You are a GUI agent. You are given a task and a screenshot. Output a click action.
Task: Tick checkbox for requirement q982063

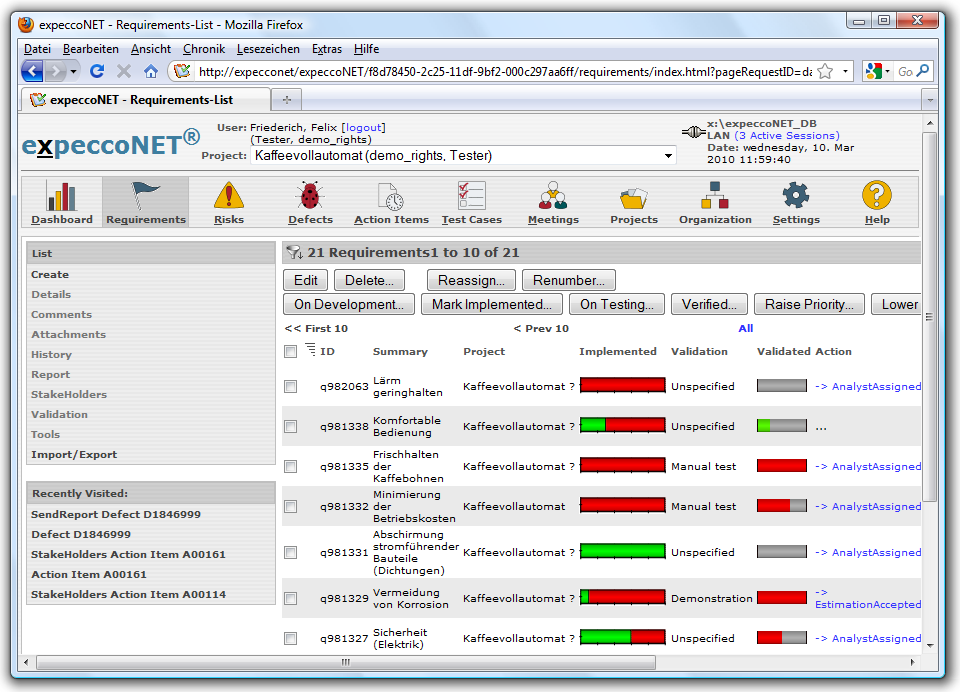pos(291,387)
